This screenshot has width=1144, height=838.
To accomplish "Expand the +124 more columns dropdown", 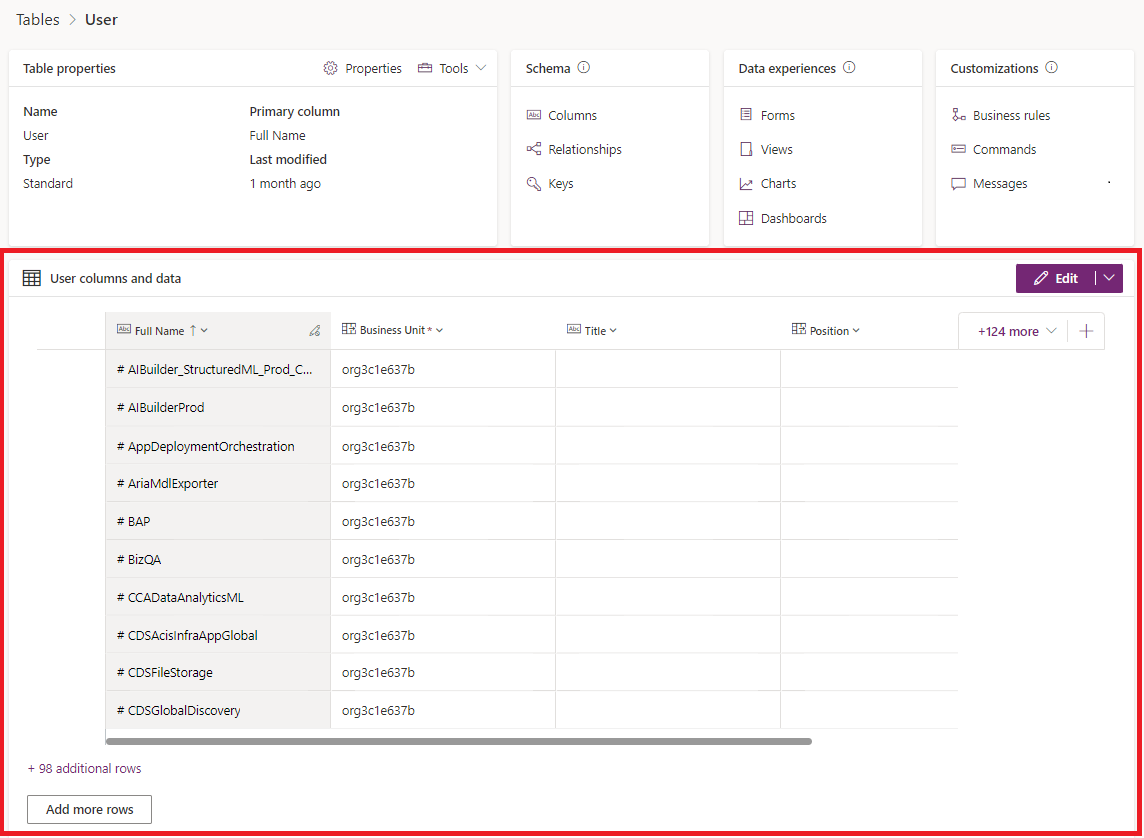I will pos(1016,331).
